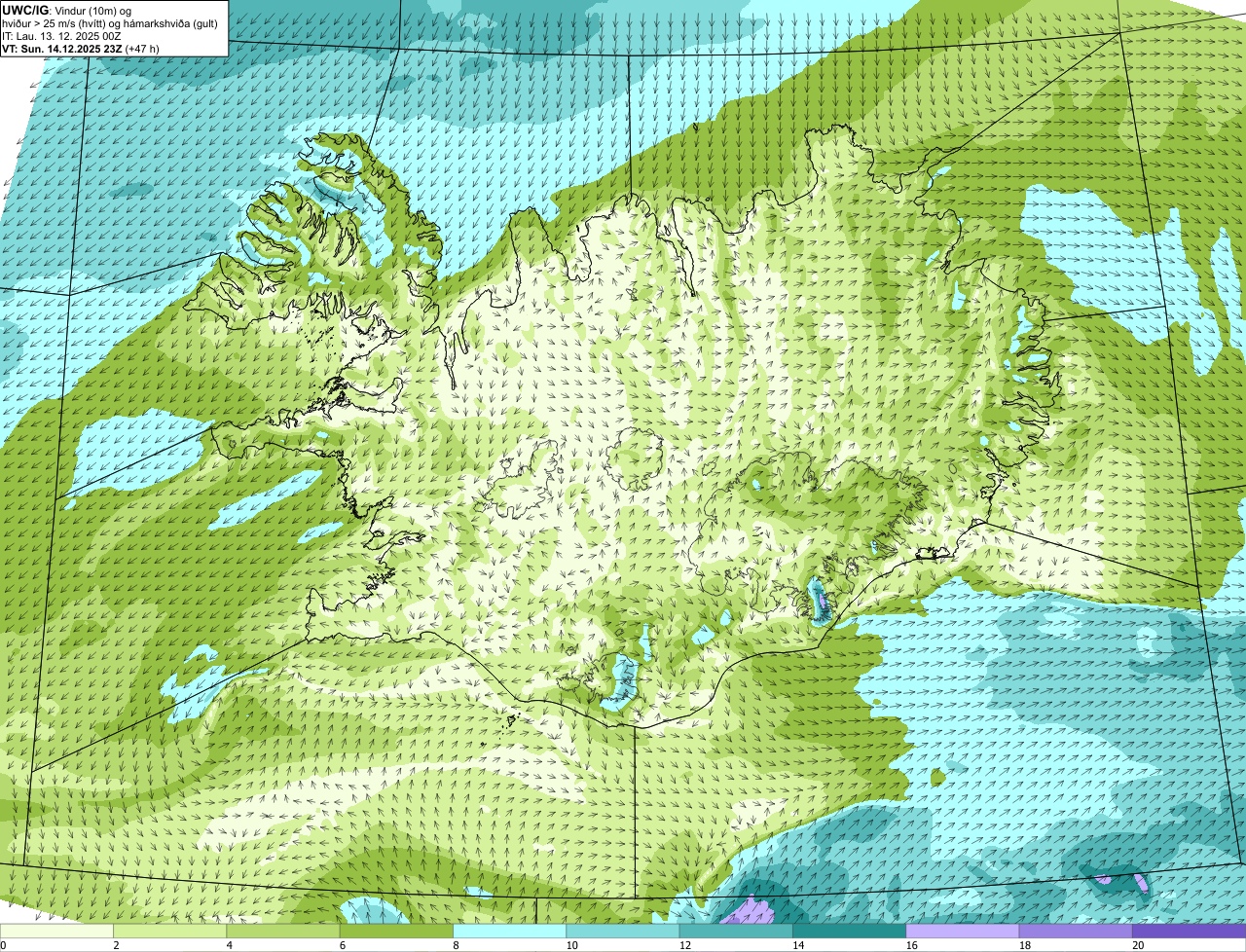Click the legend label '2'
1246x952 pixels.
pyautogui.click(x=115, y=945)
